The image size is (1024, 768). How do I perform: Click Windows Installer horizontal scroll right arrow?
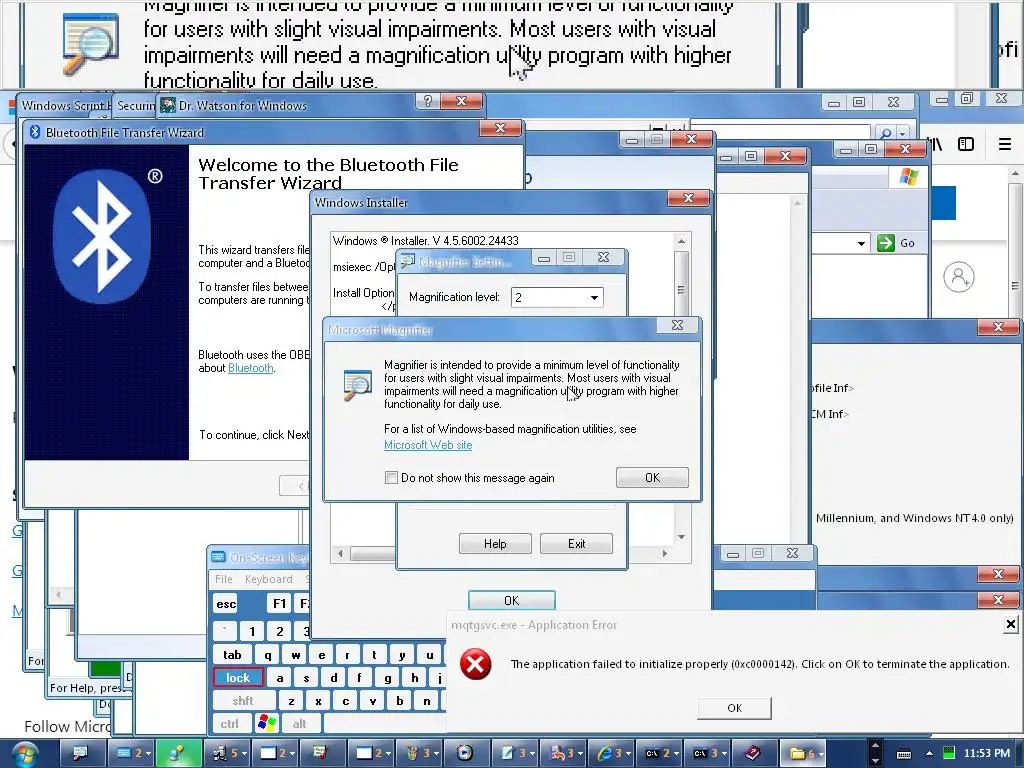coord(665,553)
